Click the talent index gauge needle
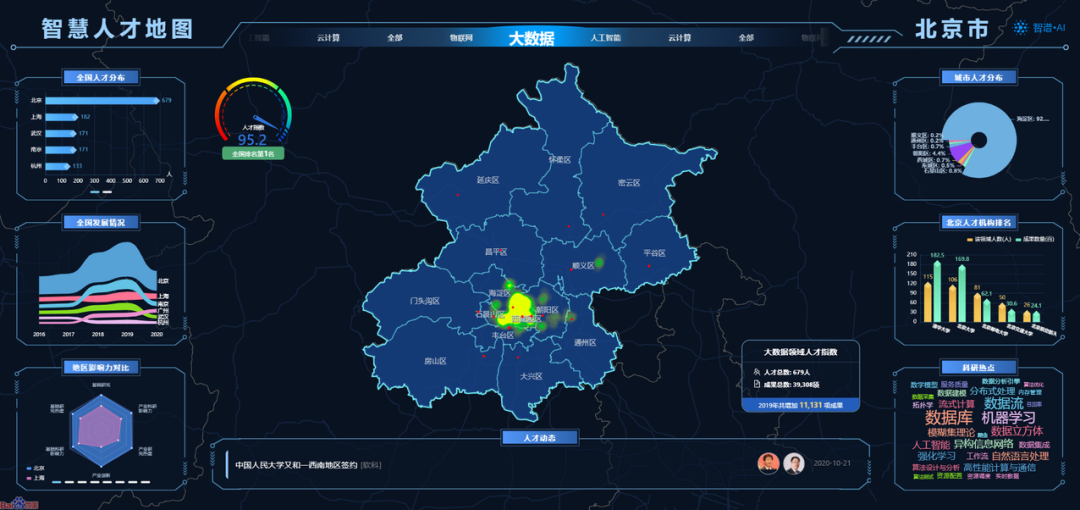 pyautogui.click(x=266, y=122)
